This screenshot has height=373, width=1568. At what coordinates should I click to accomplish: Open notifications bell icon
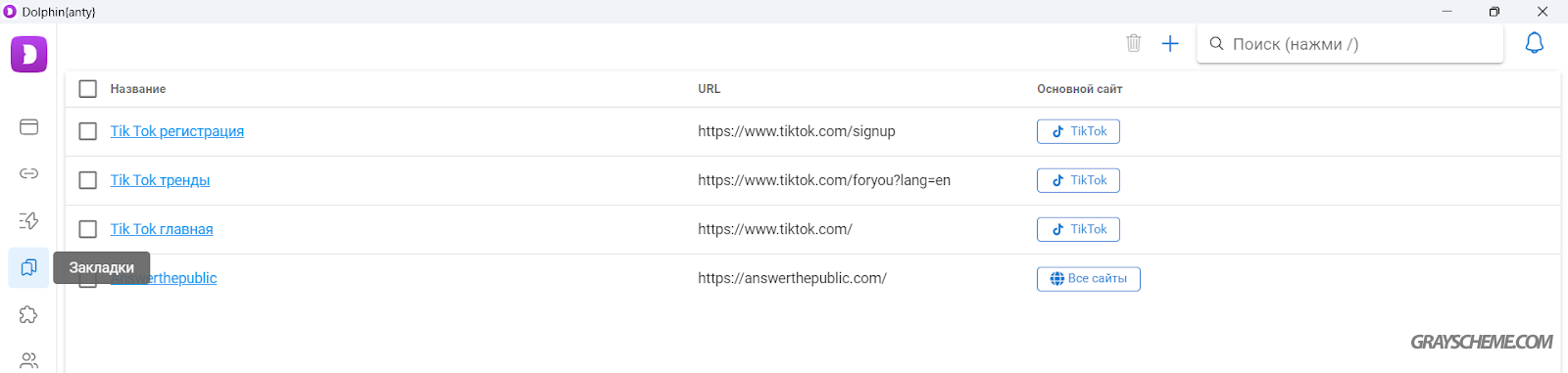(1535, 43)
